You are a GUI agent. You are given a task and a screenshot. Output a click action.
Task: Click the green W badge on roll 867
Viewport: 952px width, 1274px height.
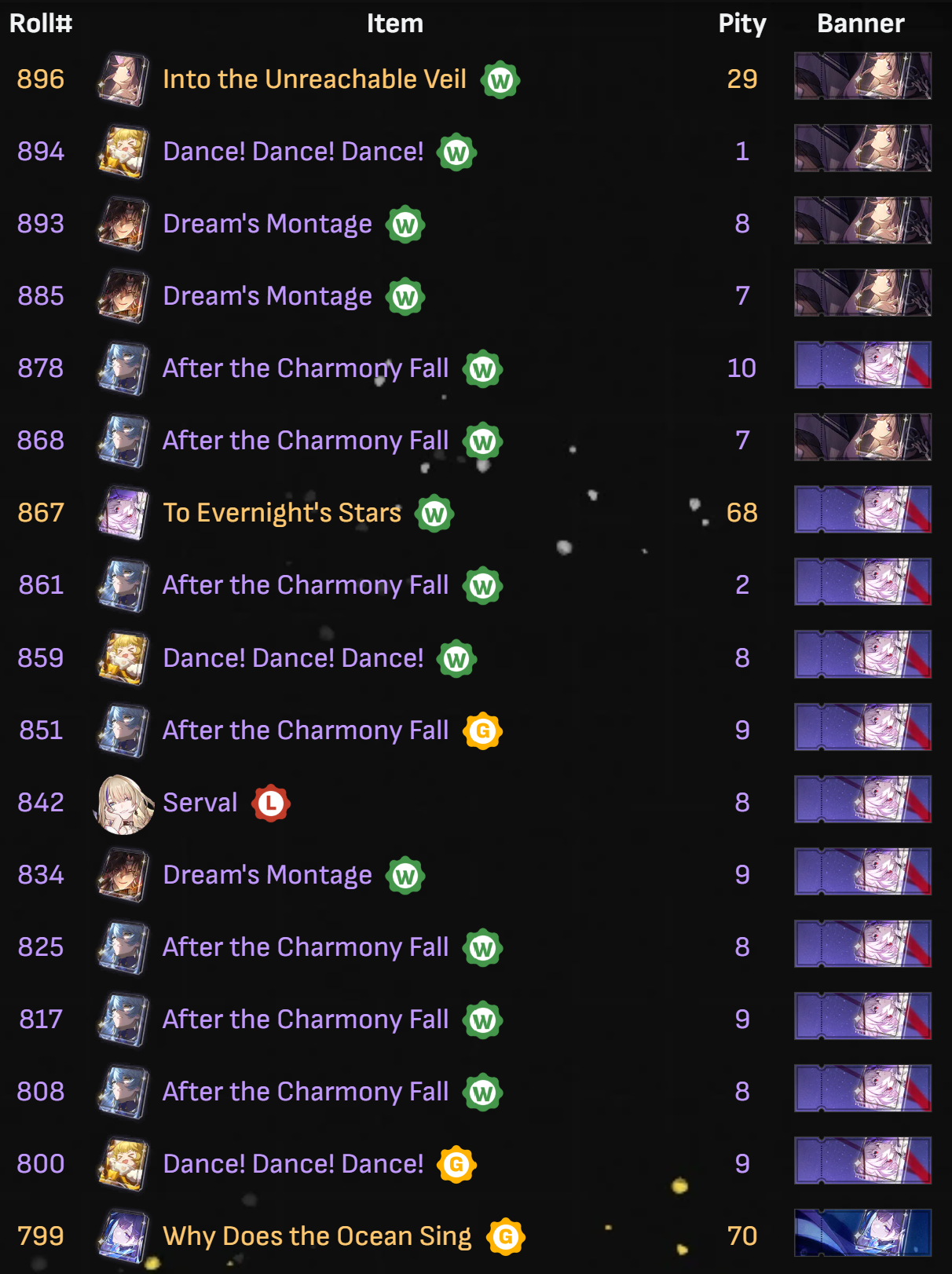click(x=434, y=514)
